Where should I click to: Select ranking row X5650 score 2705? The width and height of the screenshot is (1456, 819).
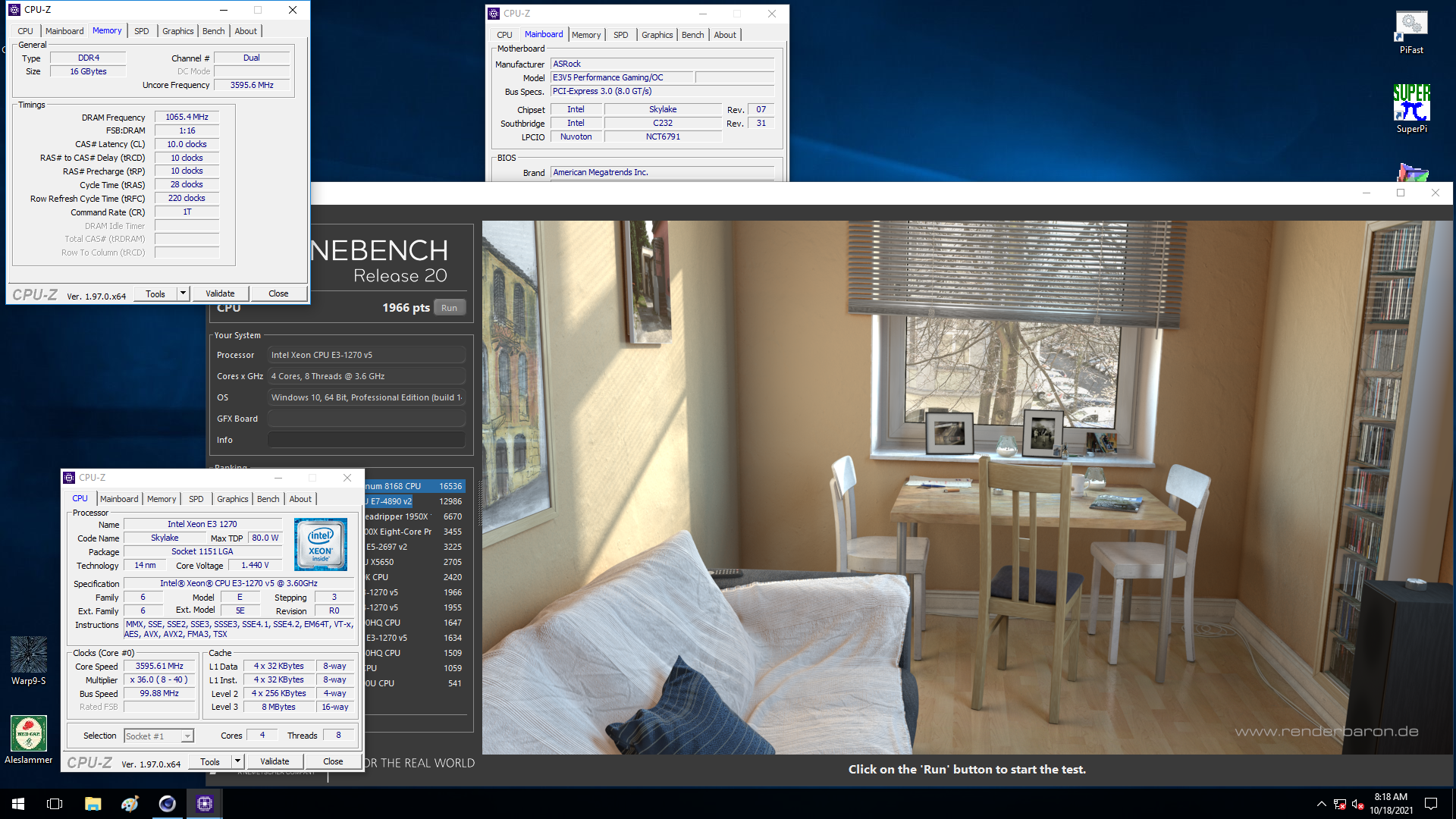(x=415, y=562)
